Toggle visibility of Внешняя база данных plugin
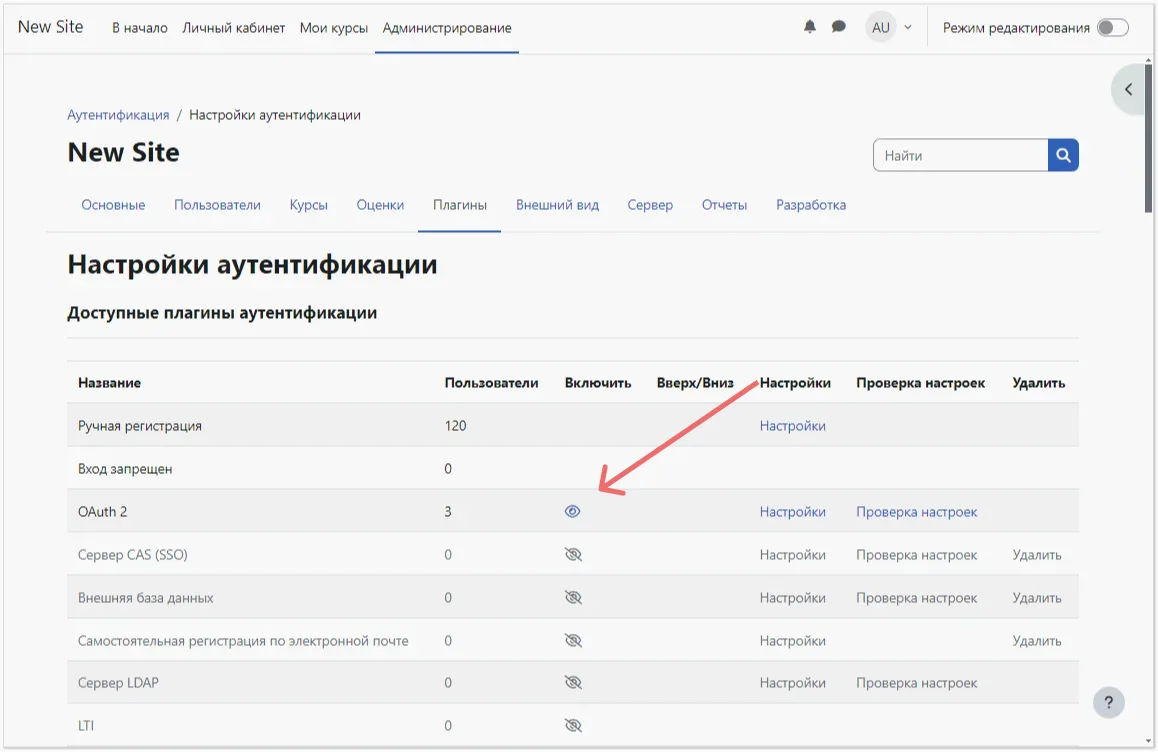Screen dimensions: 1158x752 pyautogui.click(x=572, y=596)
